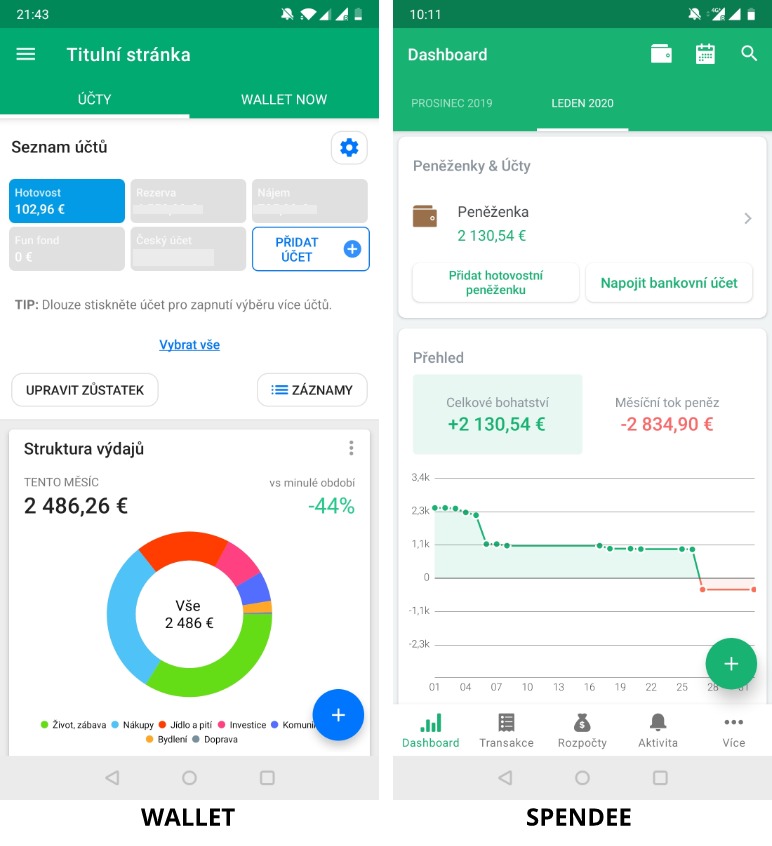Tap Přidat hotovostní peněženku button
Viewport: 772px width, 846px height.
click(496, 282)
